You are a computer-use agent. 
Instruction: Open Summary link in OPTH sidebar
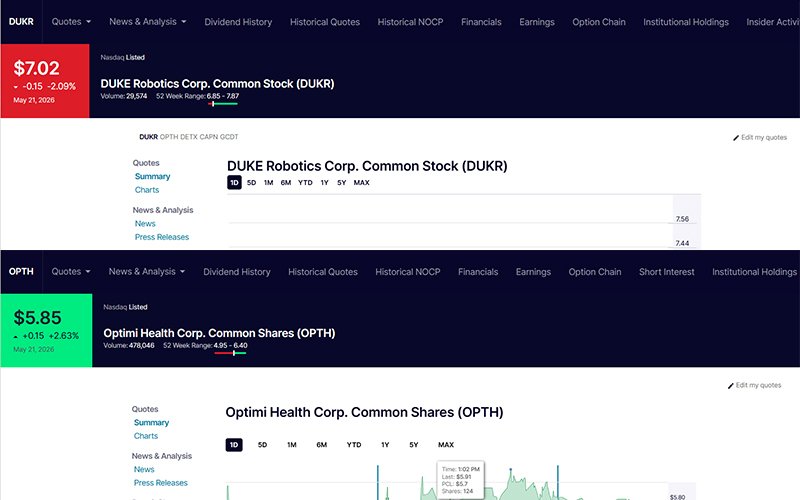coord(152,422)
